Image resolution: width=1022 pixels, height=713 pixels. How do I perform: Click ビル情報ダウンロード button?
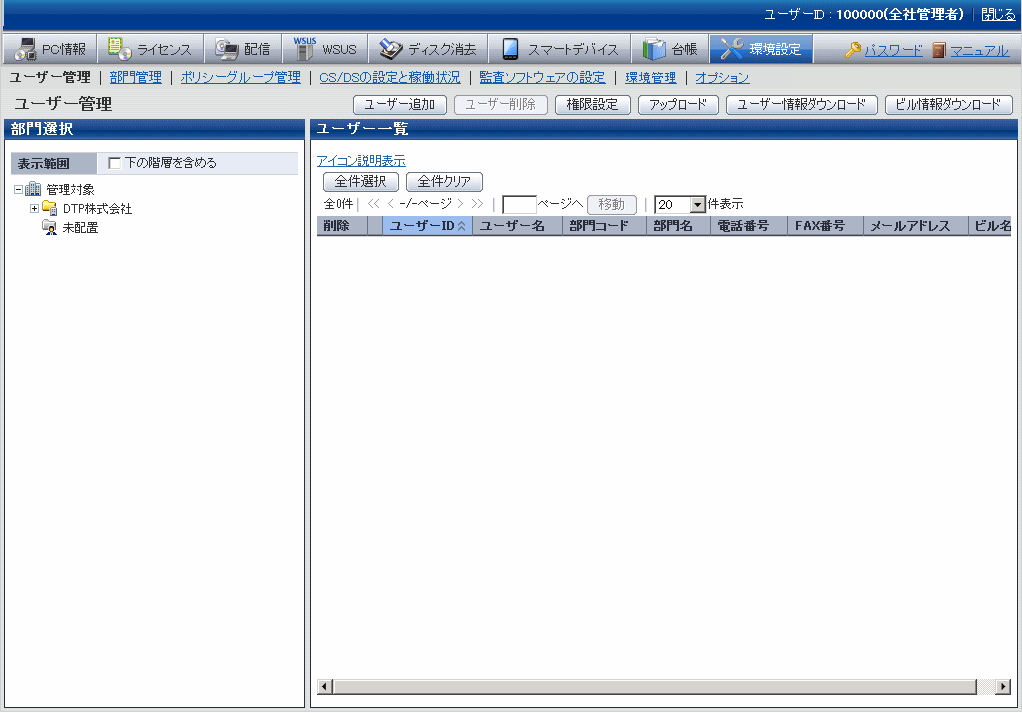(x=948, y=104)
